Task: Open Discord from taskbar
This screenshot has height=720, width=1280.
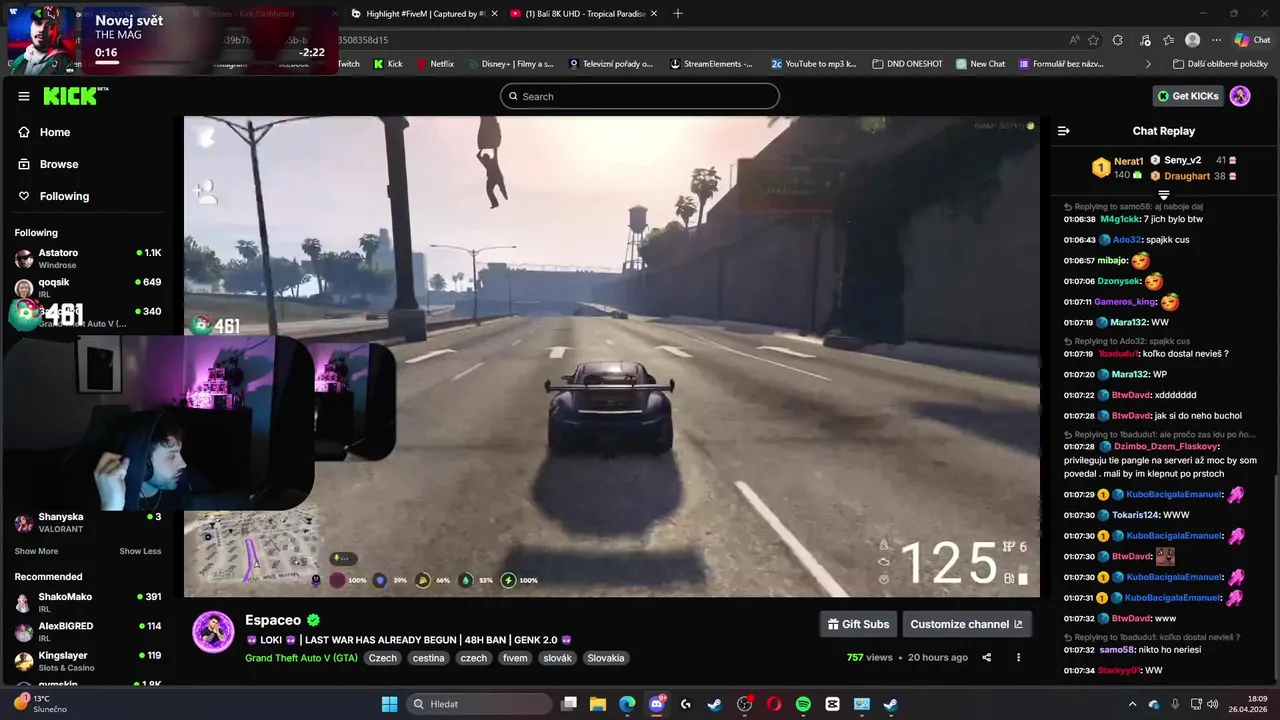Action: click(x=657, y=704)
